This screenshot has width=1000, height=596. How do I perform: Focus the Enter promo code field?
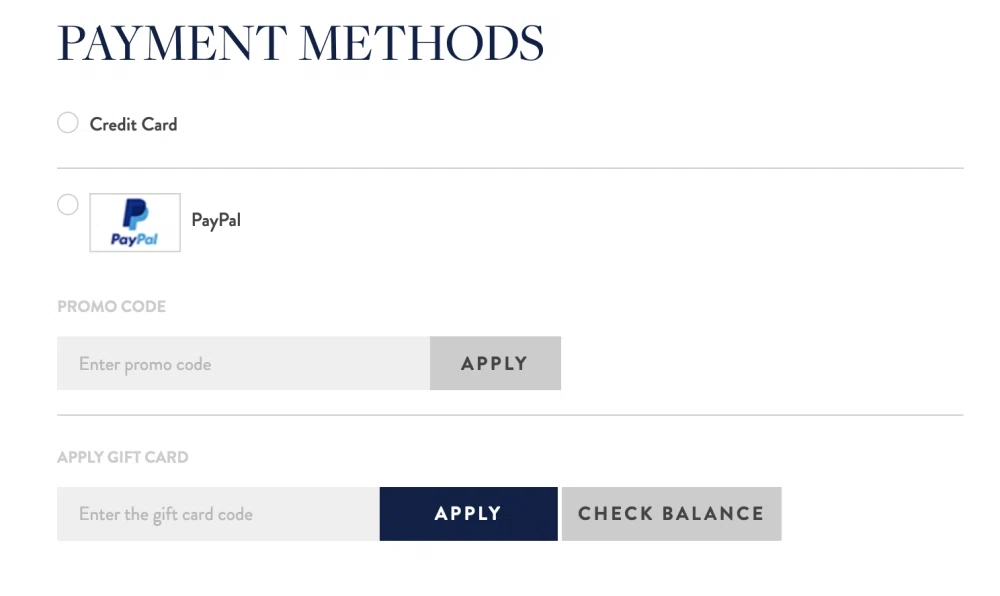[243, 364]
